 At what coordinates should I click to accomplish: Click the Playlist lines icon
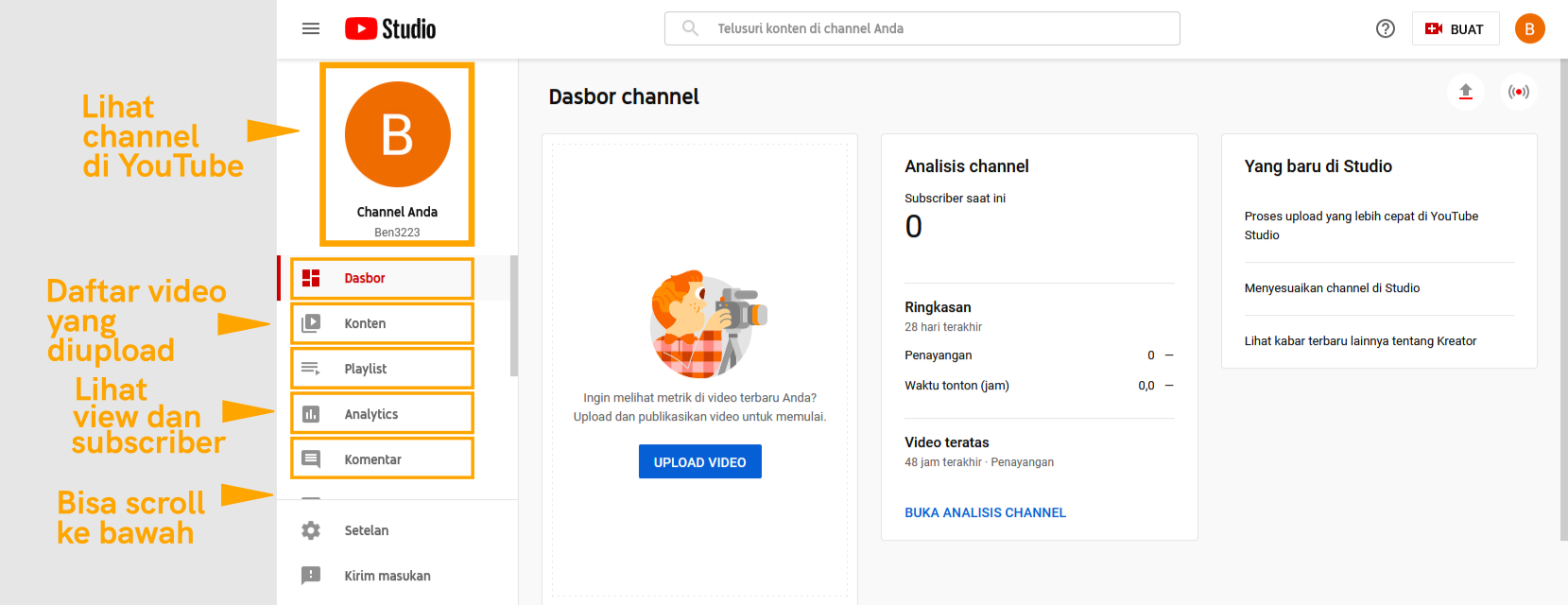tap(311, 369)
